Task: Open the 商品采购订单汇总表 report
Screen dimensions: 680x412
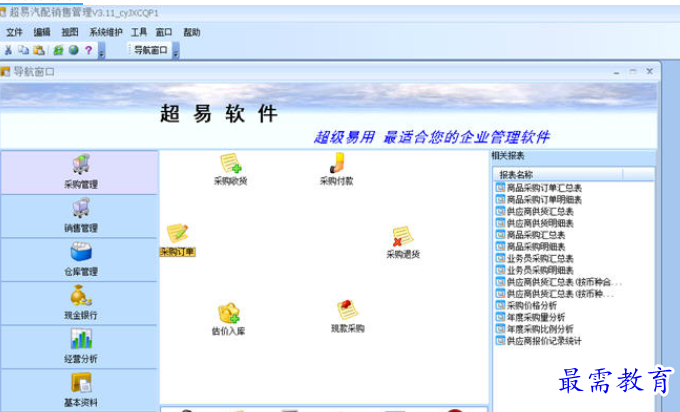Action: (x=539, y=188)
